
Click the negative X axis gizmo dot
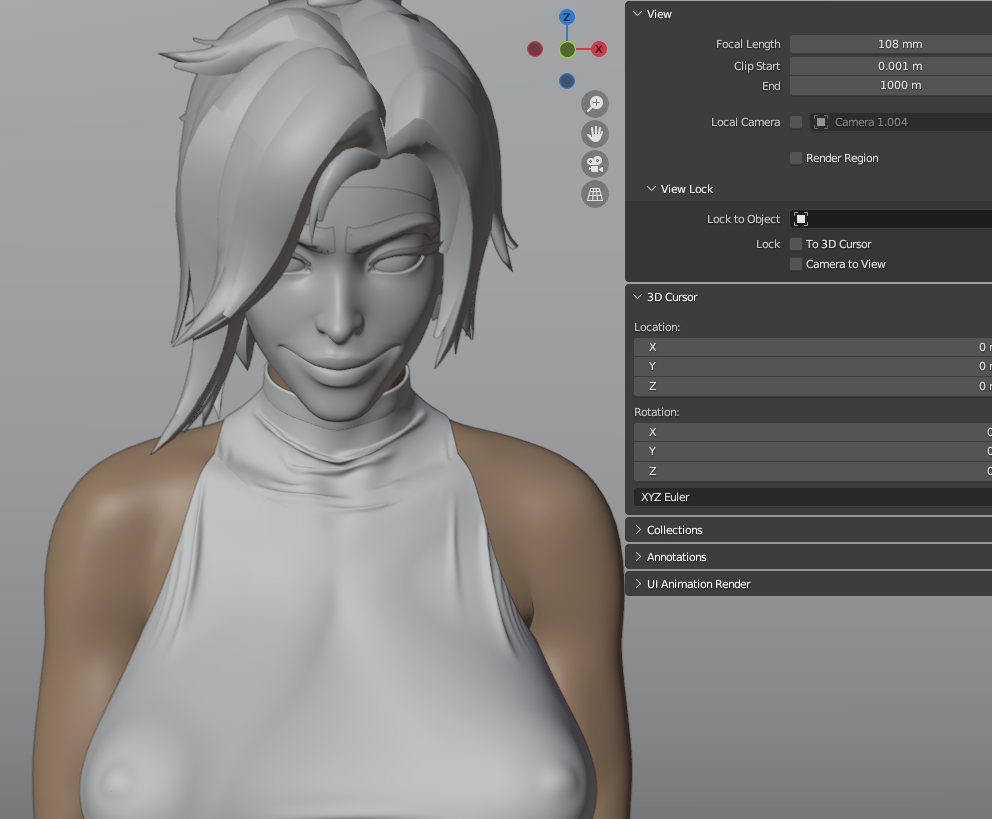pos(535,49)
